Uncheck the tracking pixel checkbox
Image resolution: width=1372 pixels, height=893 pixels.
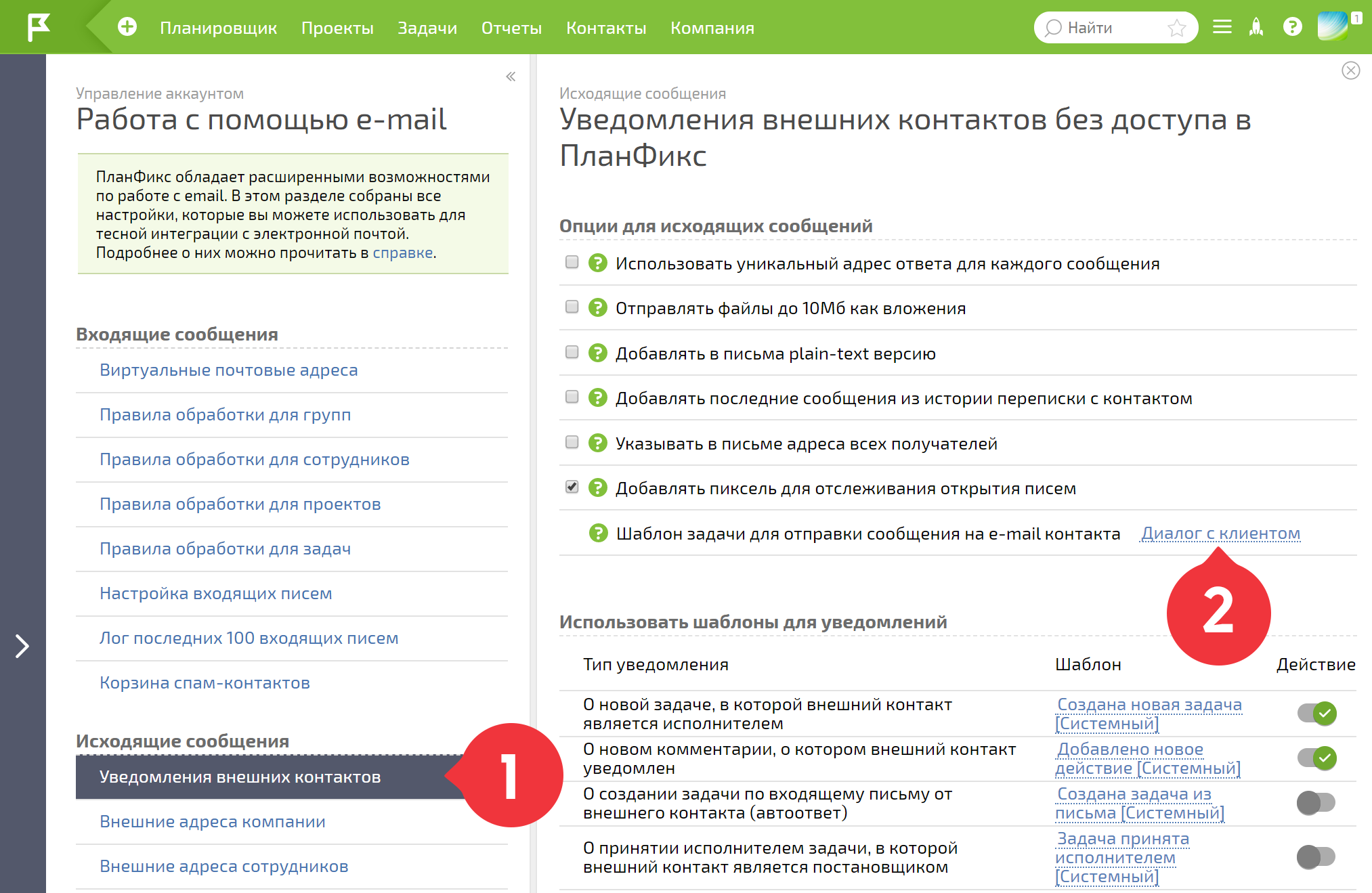572,487
